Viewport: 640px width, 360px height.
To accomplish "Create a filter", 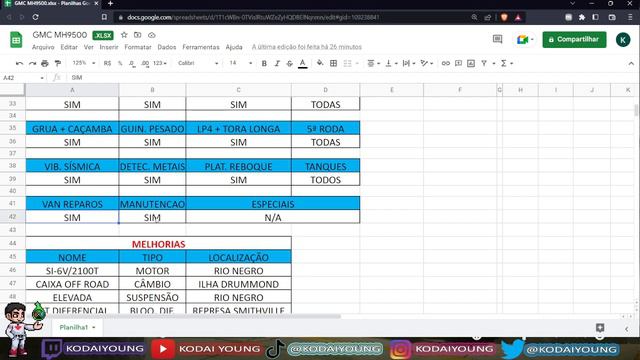I will pos(484,63).
